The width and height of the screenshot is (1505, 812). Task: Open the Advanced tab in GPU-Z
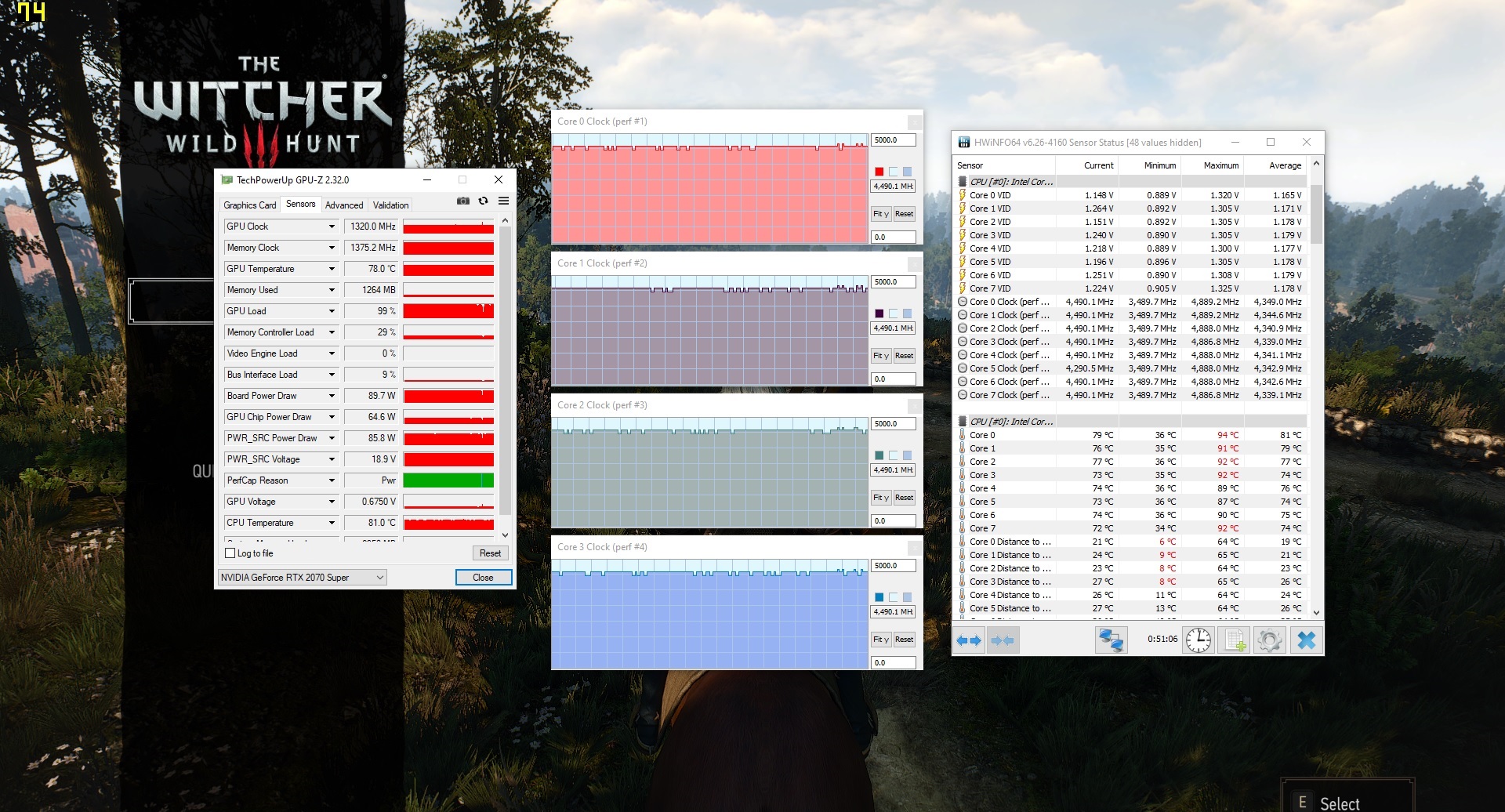point(344,205)
